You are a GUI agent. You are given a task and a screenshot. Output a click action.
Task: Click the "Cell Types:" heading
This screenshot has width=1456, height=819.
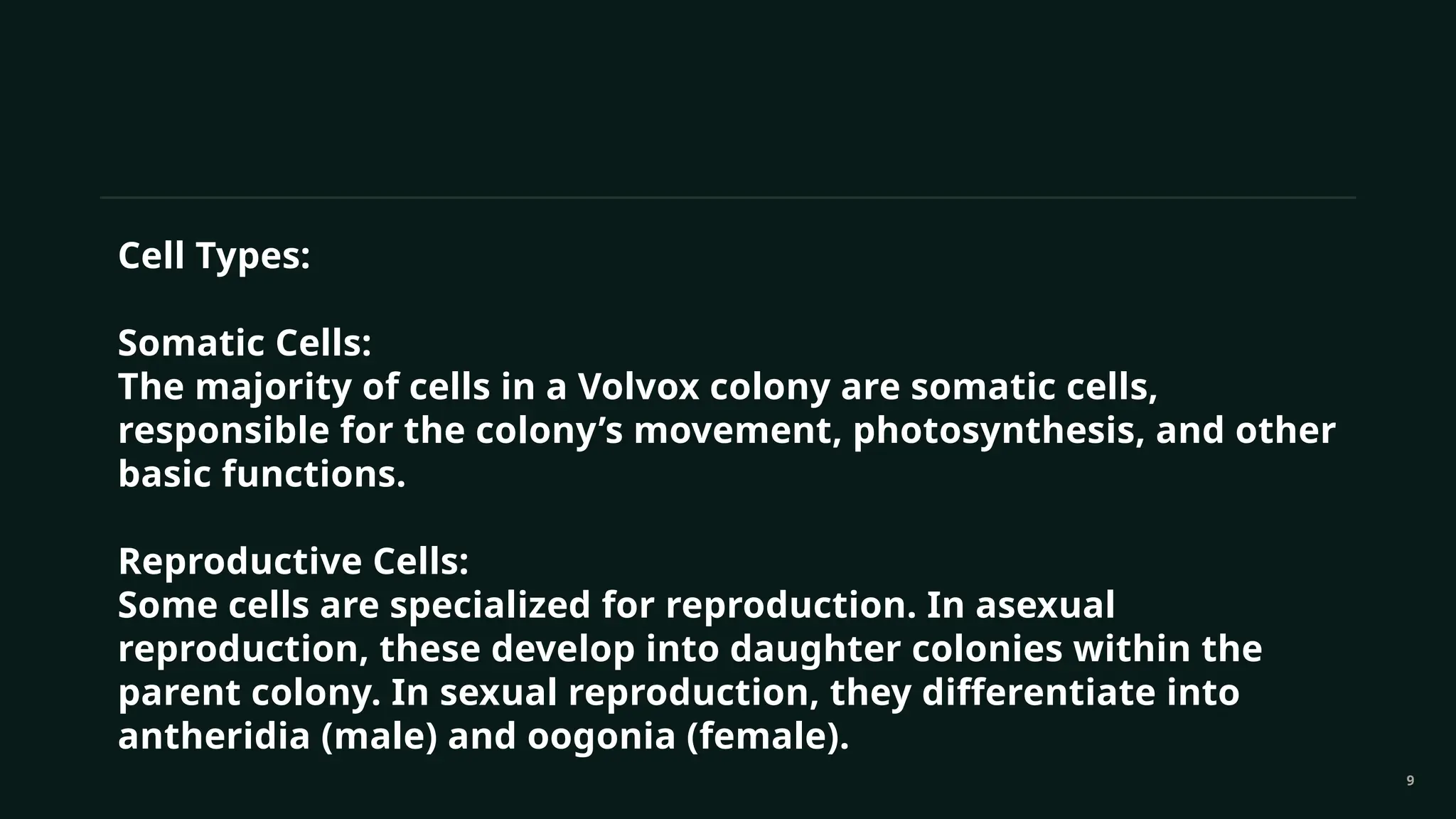214,256
